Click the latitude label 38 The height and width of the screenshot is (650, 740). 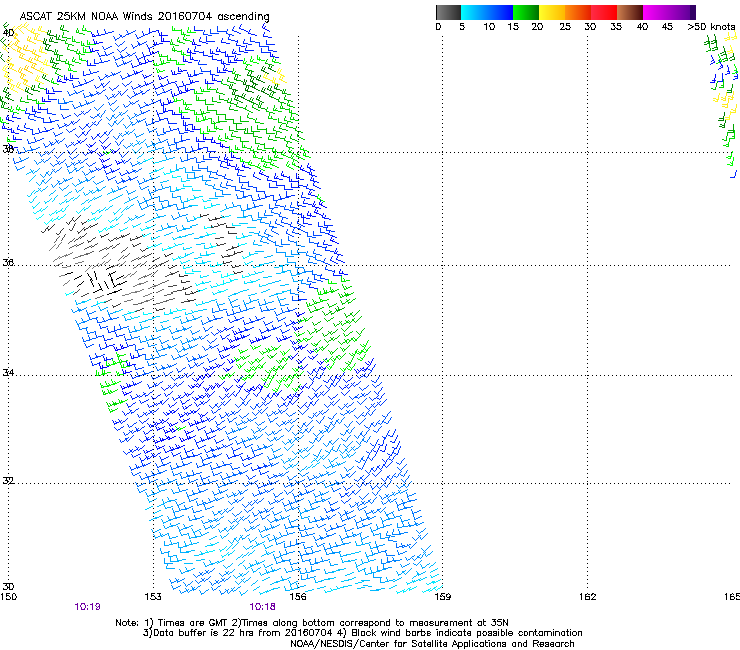coord(8,149)
